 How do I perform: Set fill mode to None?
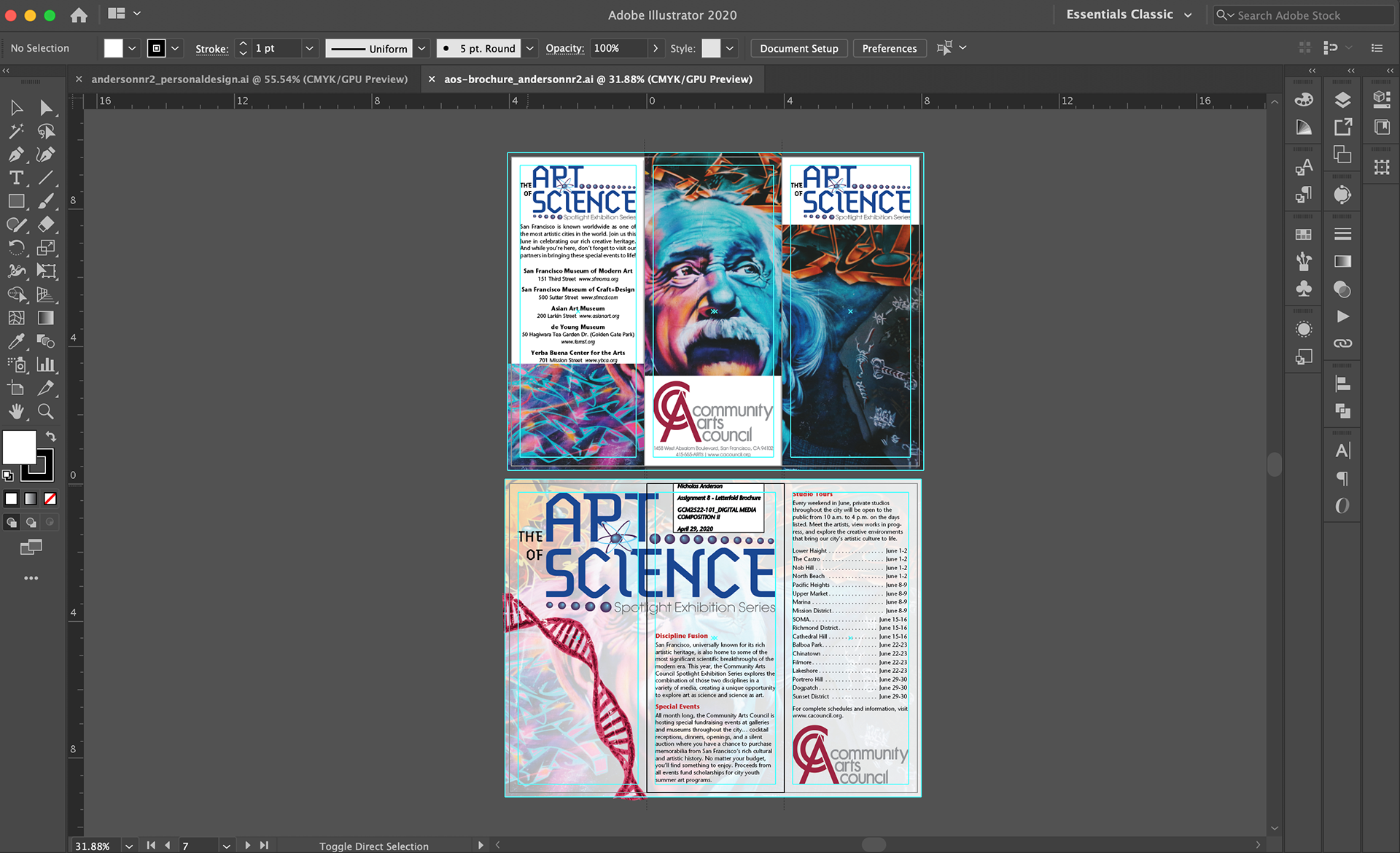(50, 499)
